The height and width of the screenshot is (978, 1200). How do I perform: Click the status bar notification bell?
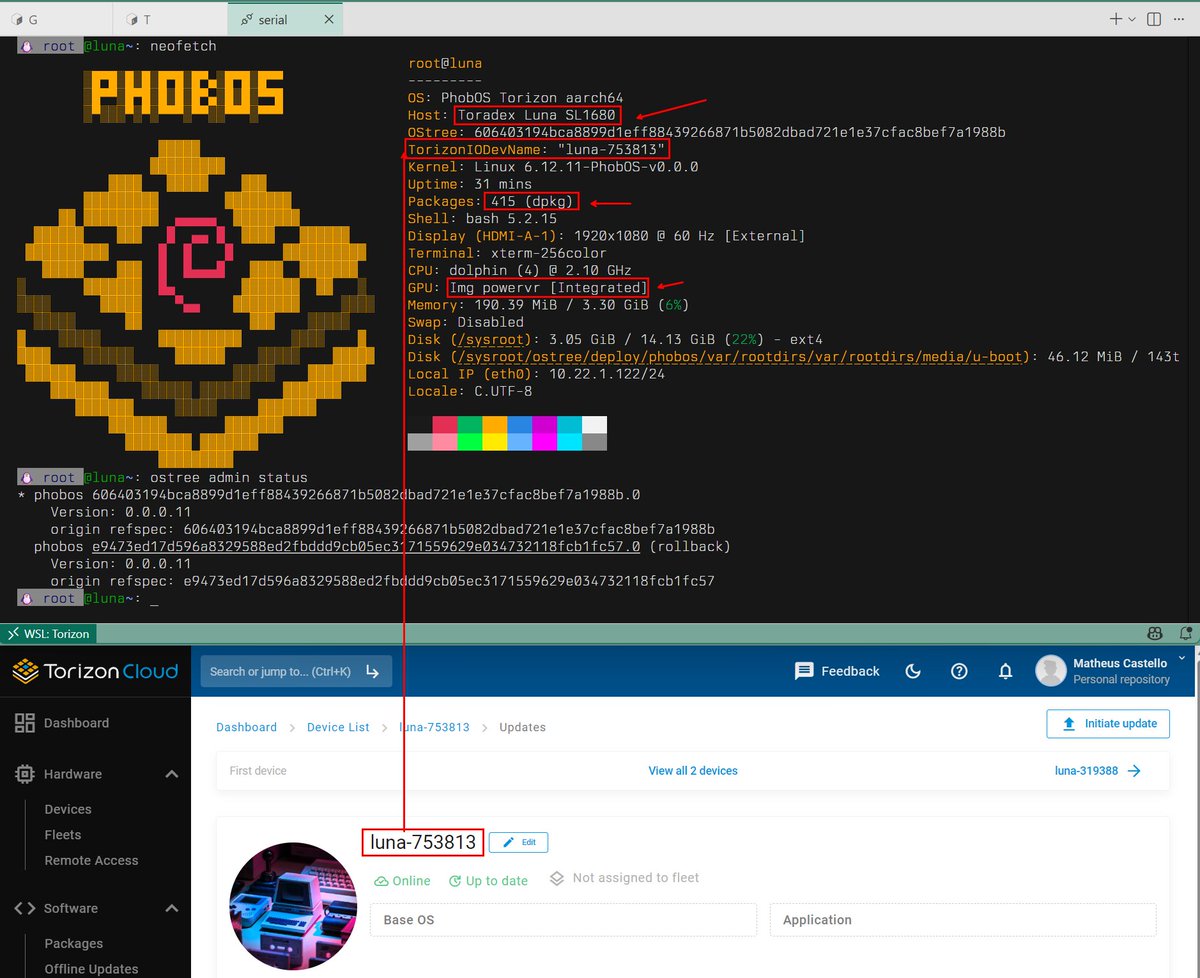pyautogui.click(x=1184, y=633)
